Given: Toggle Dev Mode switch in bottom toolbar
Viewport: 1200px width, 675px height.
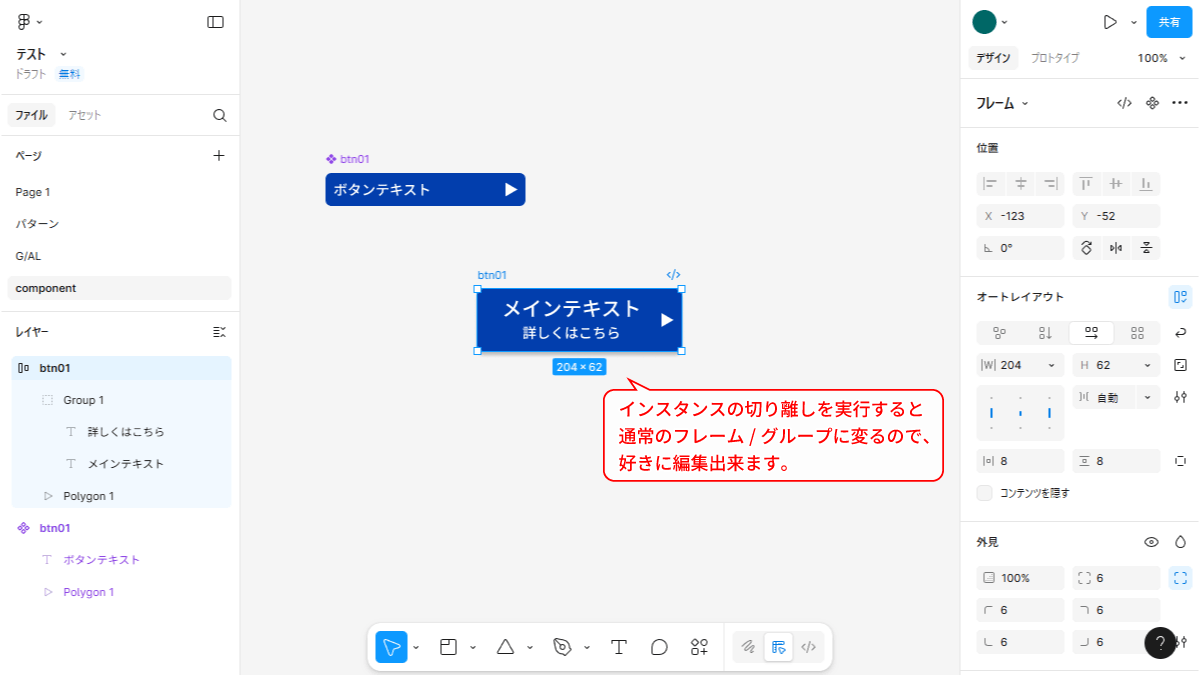Looking at the screenshot, I should (x=809, y=647).
